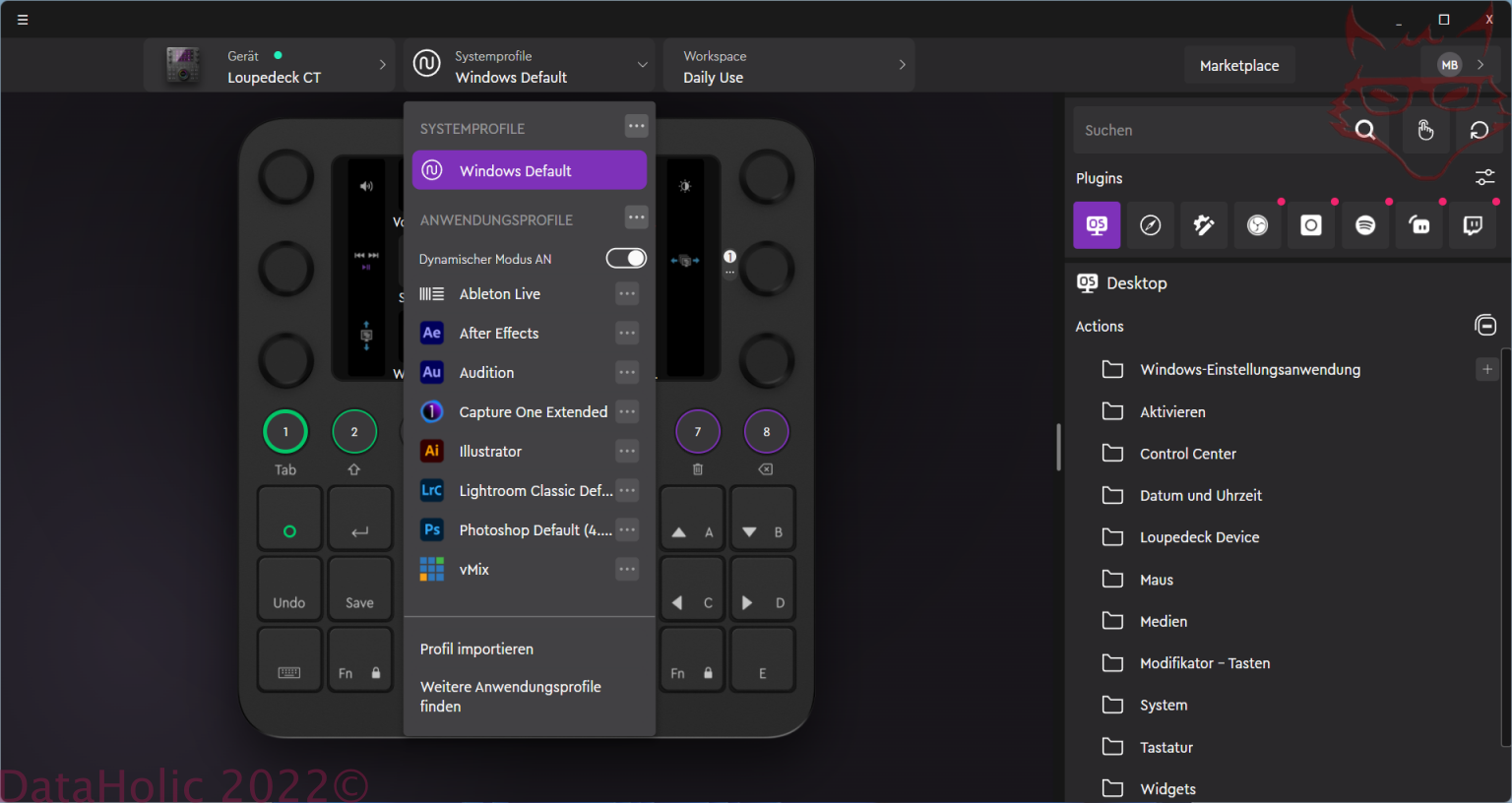Image resolution: width=1512 pixels, height=803 pixels.
Task: Select the top-left dial knob
Action: [x=285, y=177]
